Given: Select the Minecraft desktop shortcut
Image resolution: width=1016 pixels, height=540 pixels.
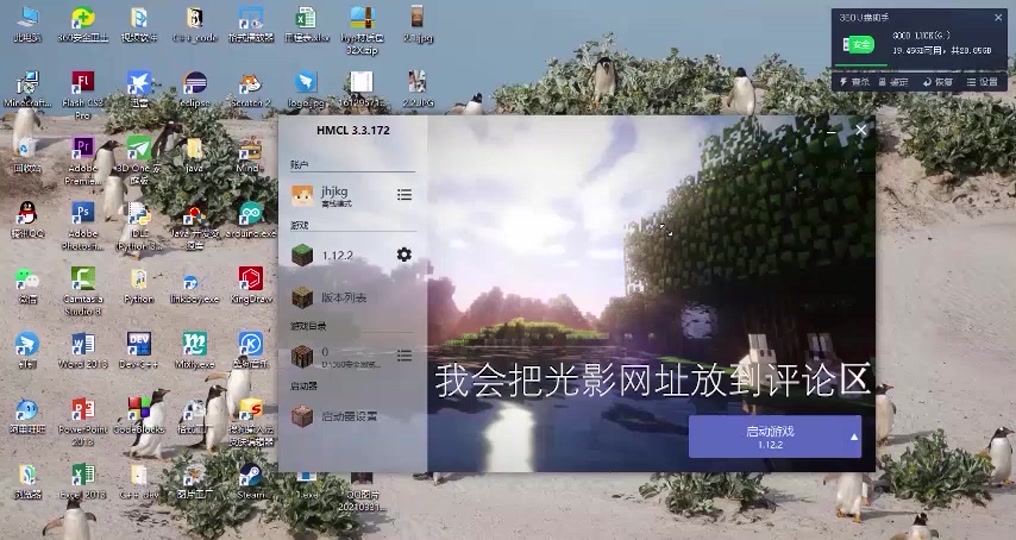Looking at the screenshot, I should point(27,89).
